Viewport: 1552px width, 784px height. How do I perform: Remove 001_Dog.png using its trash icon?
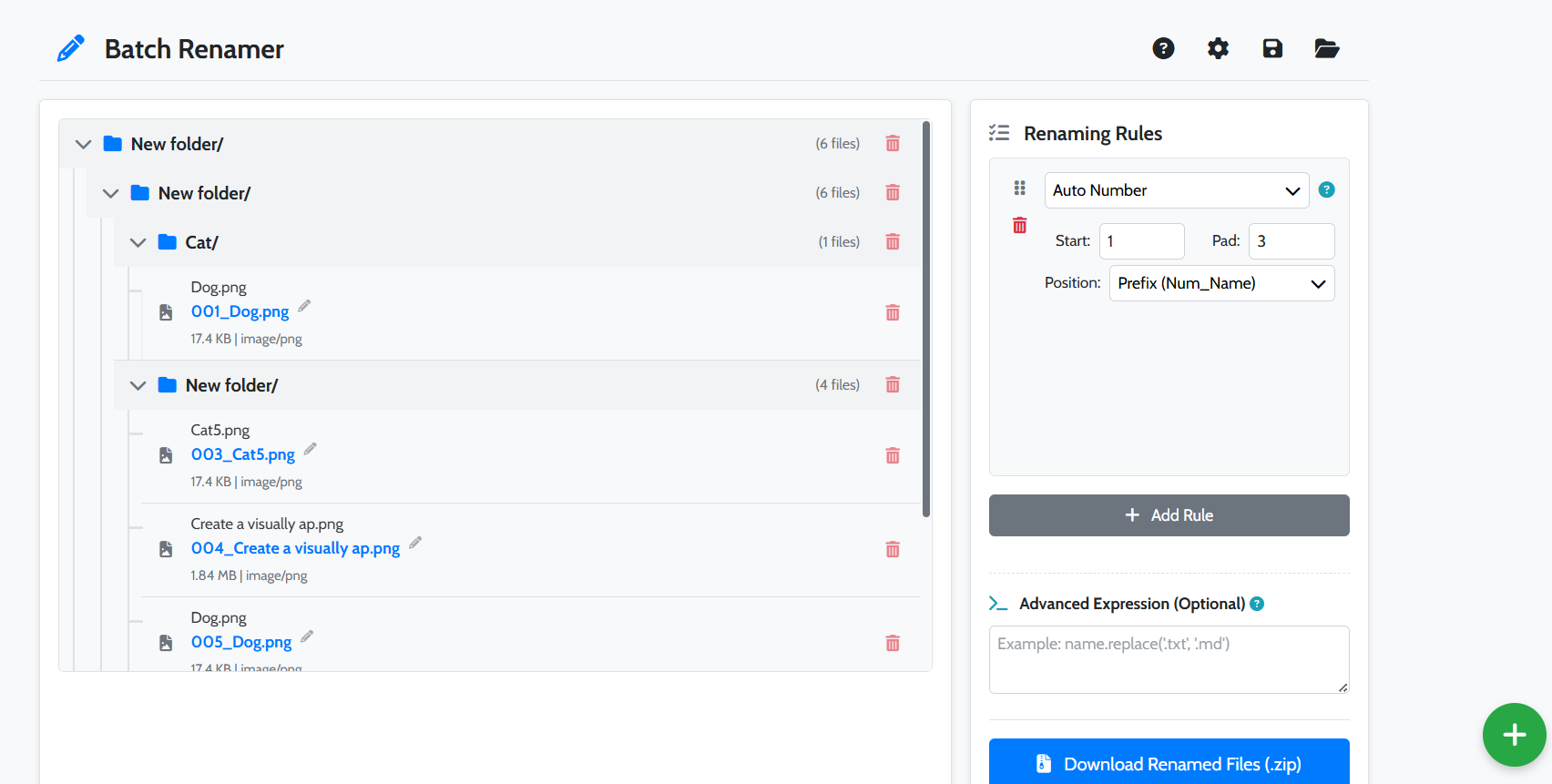[x=893, y=313]
